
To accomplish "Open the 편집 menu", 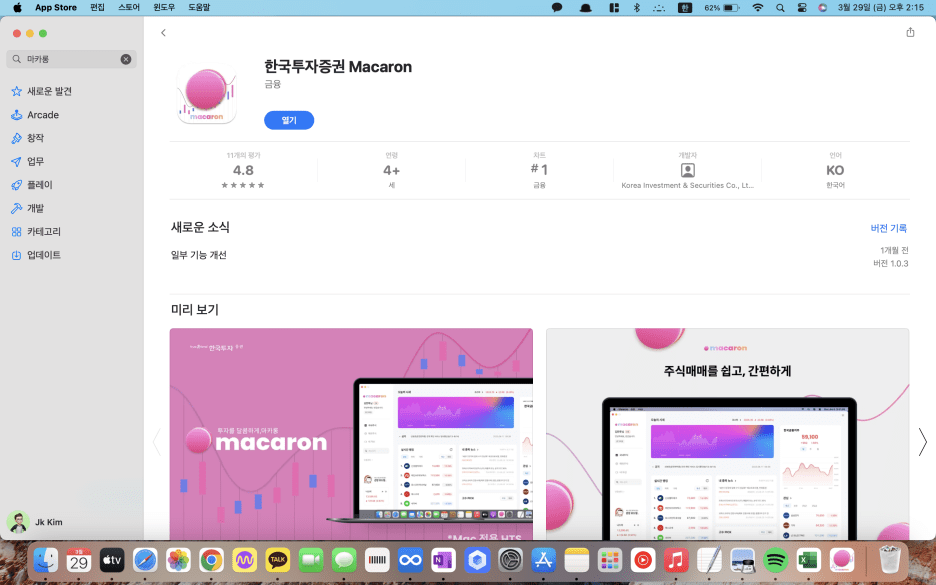I will pyautogui.click(x=97, y=8).
